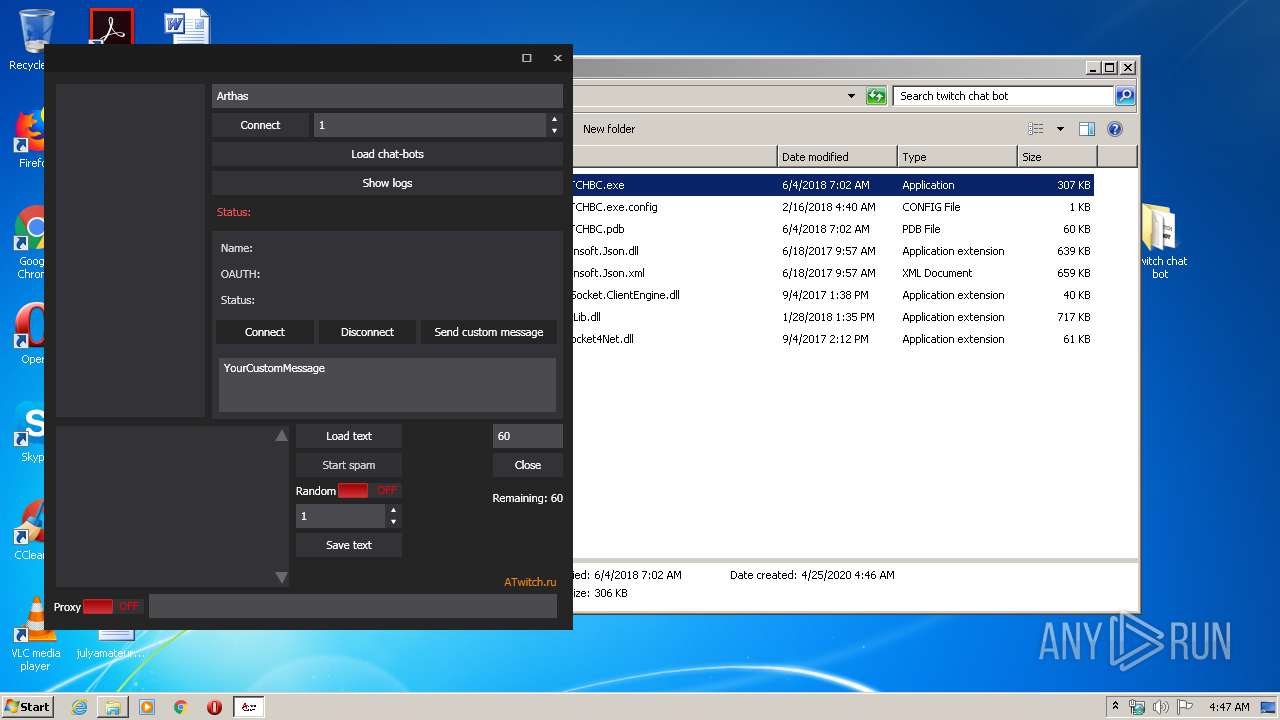Viewport: 1280px width, 720px height.
Task: Click New folder in Explorer toolbar
Action: pos(609,129)
